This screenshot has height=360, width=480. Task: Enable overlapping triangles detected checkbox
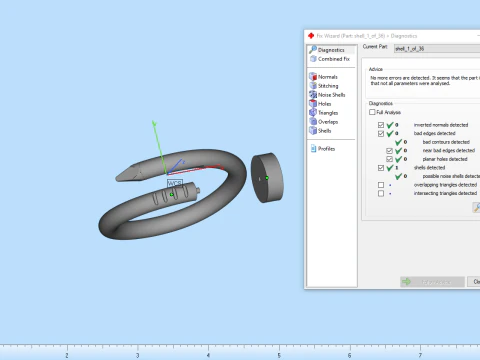click(x=381, y=185)
